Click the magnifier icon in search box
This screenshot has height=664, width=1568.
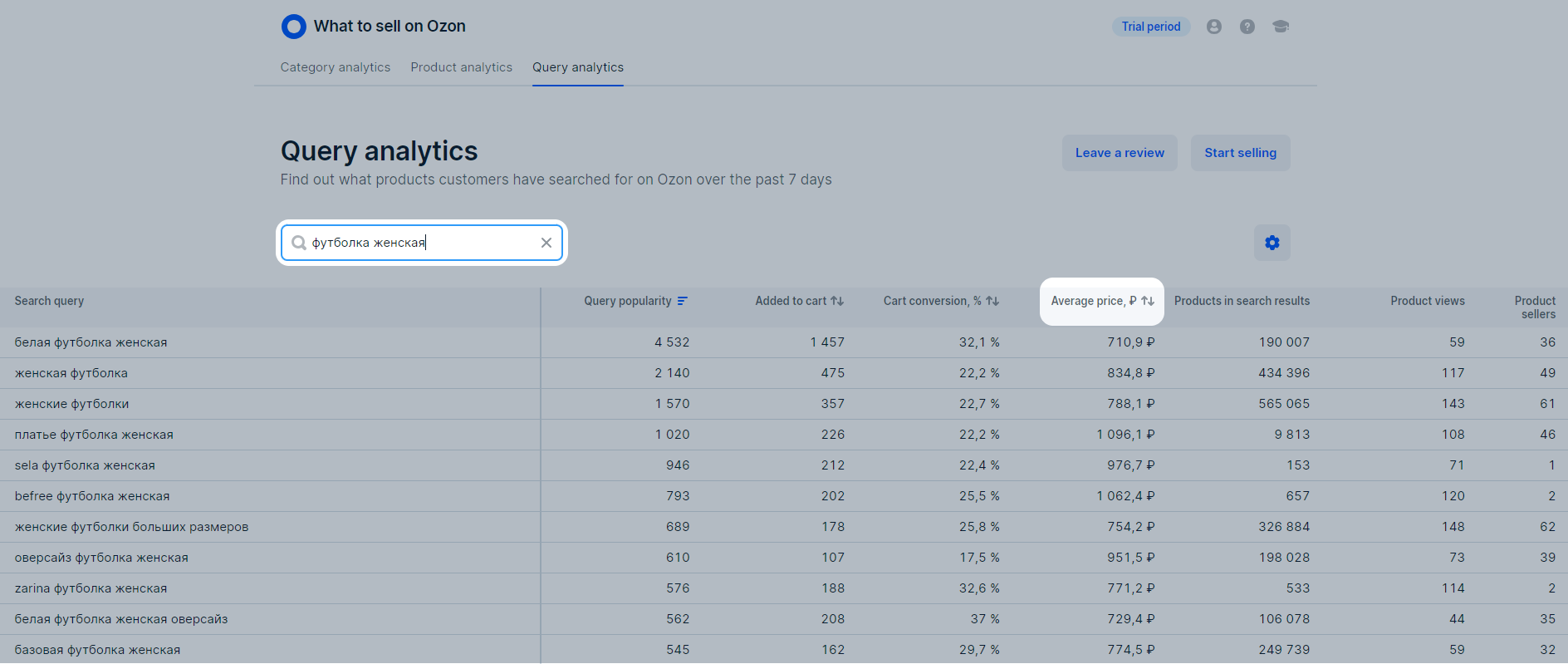[x=299, y=243]
